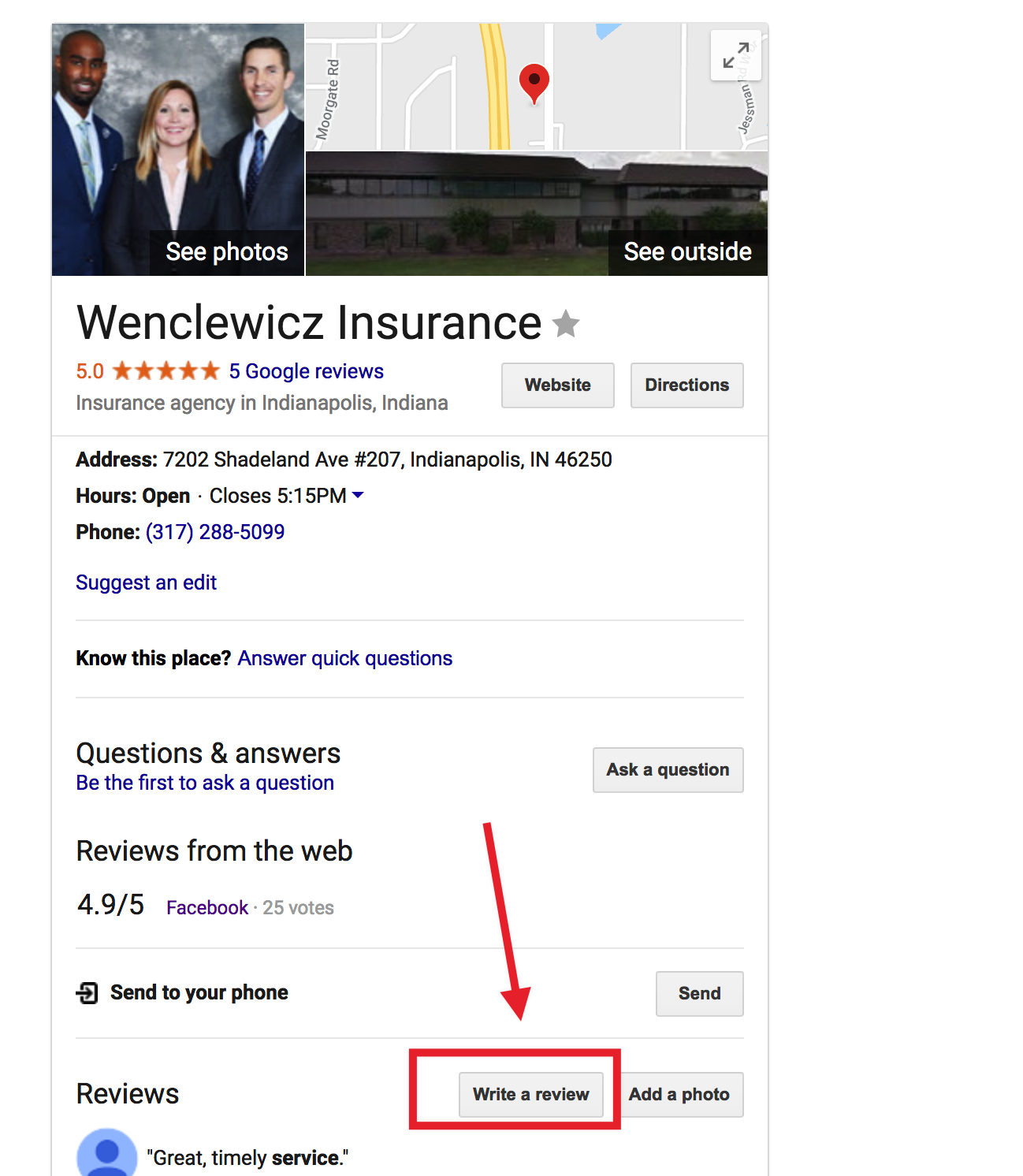Save place using gray star icon
The image size is (1023, 1176).
(566, 324)
